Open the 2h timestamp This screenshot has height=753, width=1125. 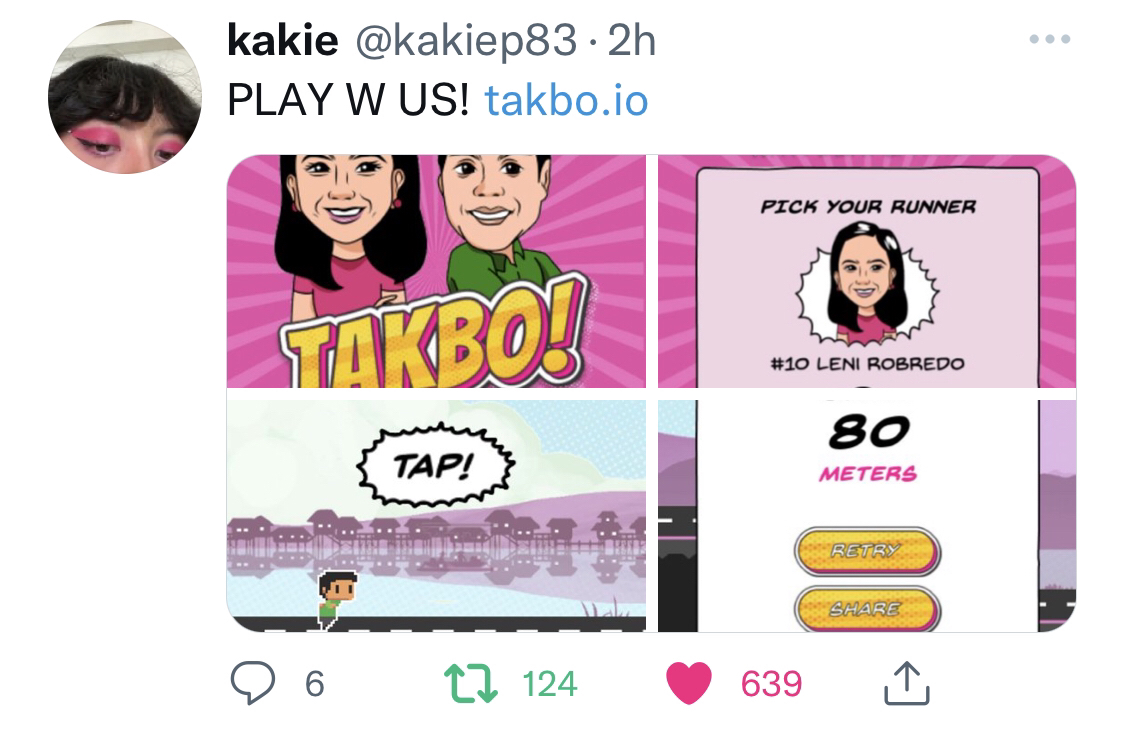point(632,41)
